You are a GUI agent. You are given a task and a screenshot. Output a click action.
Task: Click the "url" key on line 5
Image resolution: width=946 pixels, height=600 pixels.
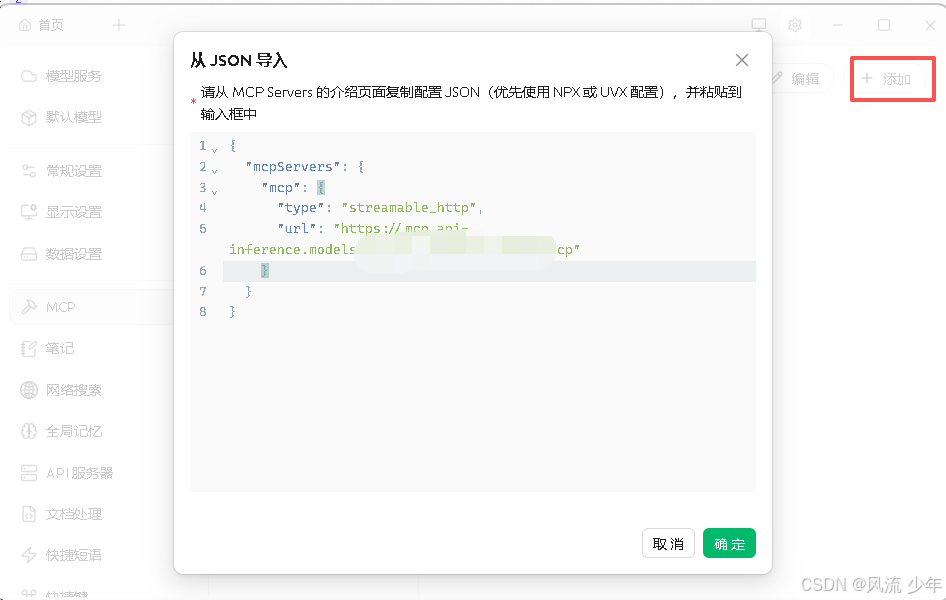pos(297,229)
